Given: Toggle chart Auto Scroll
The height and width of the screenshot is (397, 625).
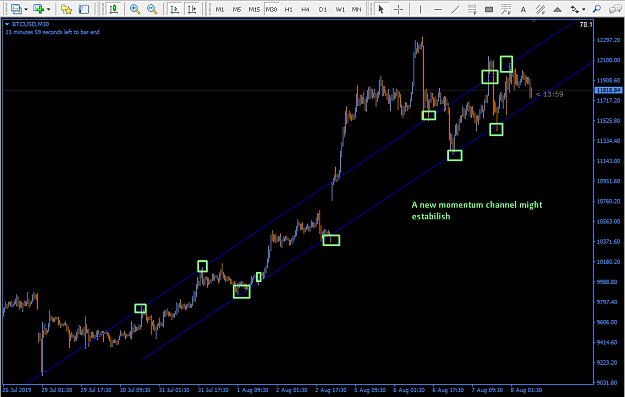Looking at the screenshot, I should click(x=174, y=9).
